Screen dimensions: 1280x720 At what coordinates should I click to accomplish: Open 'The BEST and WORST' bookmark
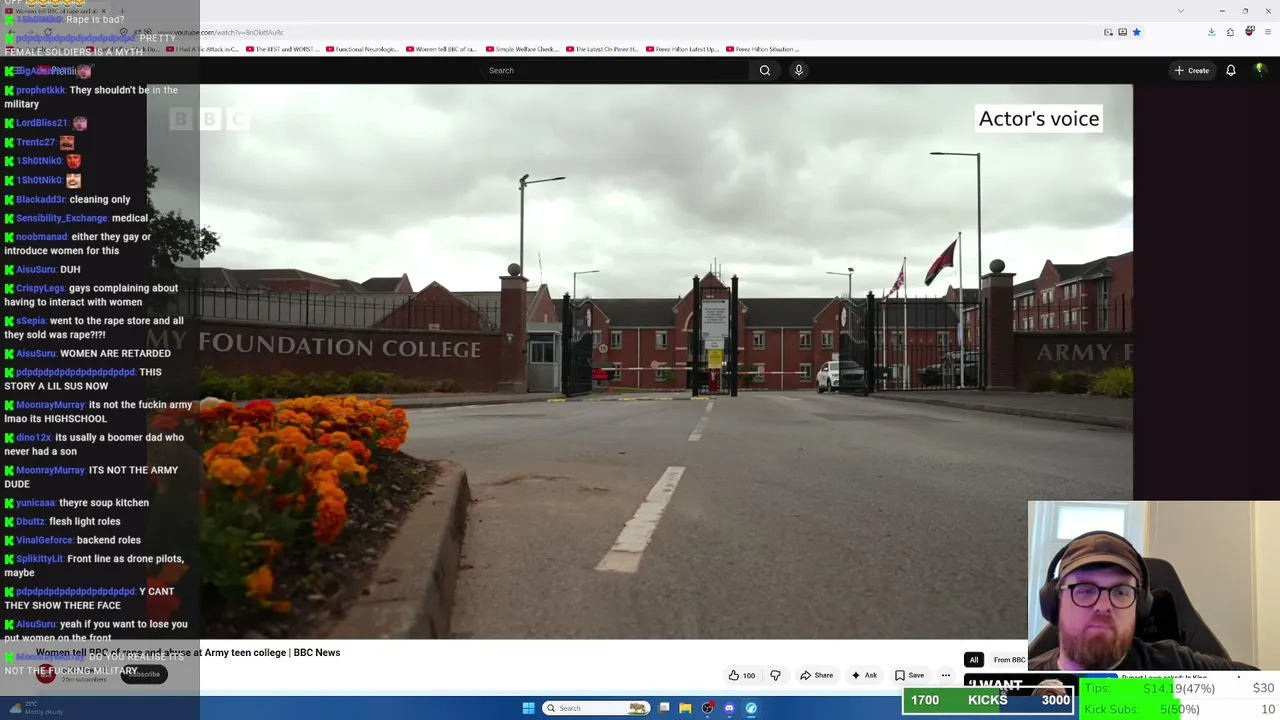click(x=283, y=49)
